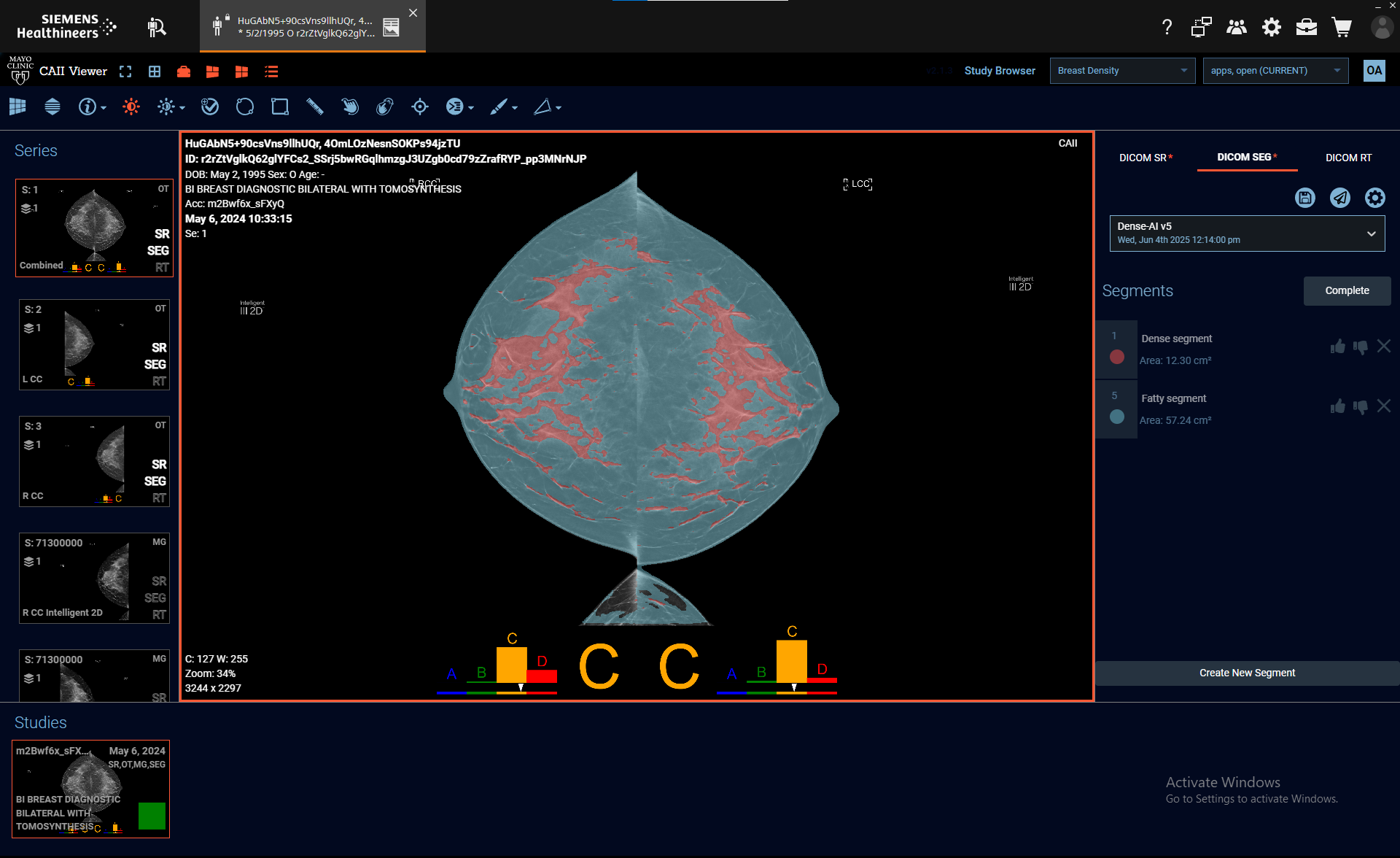Viewport: 1400px width, 858px height.
Task: Save the segmentation with disk icon
Action: click(1304, 198)
